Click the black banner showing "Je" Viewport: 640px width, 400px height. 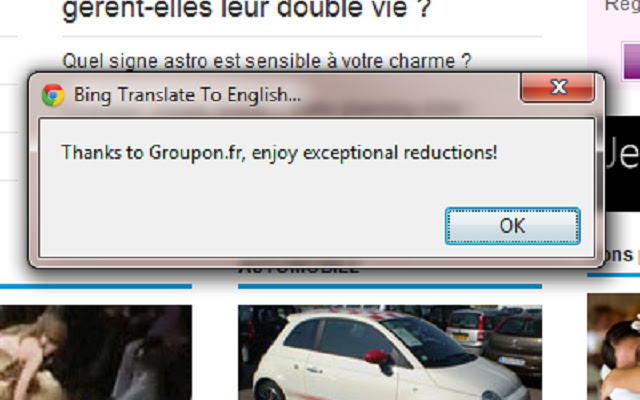[622, 163]
